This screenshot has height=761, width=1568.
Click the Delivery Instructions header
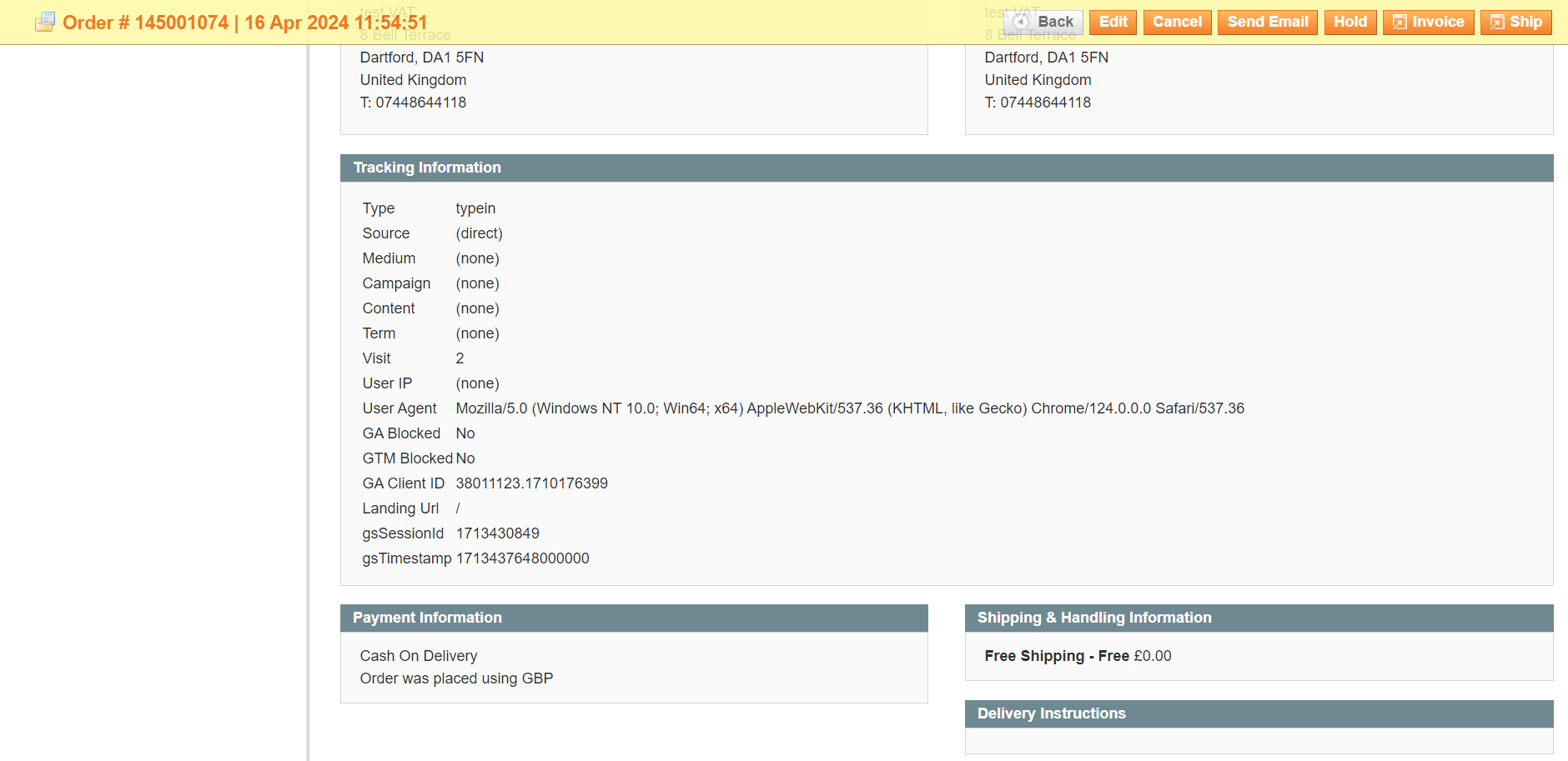point(1052,713)
